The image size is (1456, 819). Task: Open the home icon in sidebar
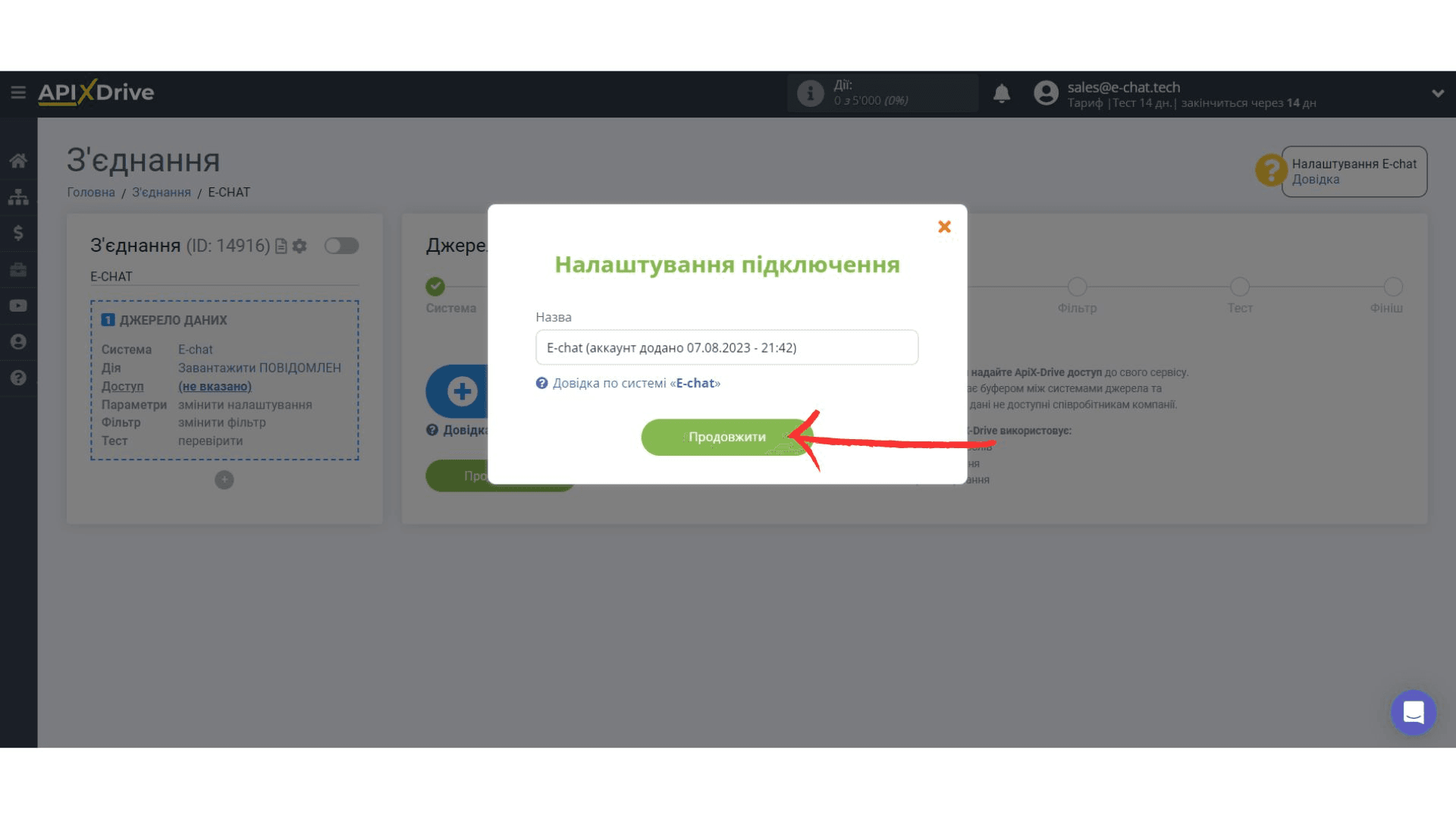tap(18, 161)
